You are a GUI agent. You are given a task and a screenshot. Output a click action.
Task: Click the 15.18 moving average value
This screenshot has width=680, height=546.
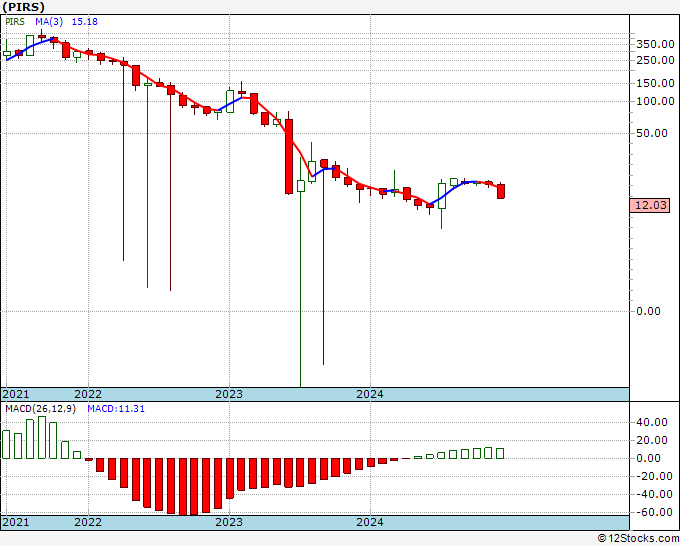coord(85,22)
